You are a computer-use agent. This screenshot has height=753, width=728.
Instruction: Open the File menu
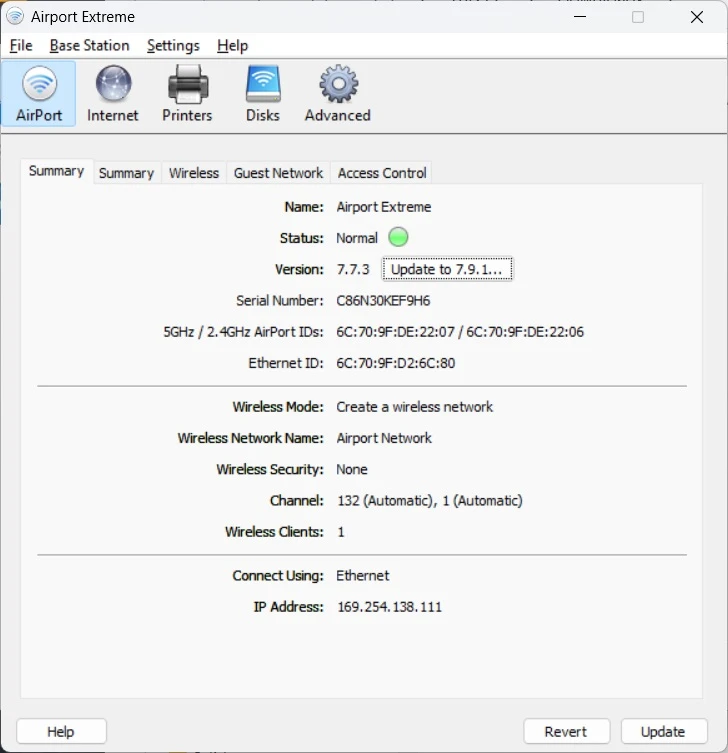(x=21, y=46)
